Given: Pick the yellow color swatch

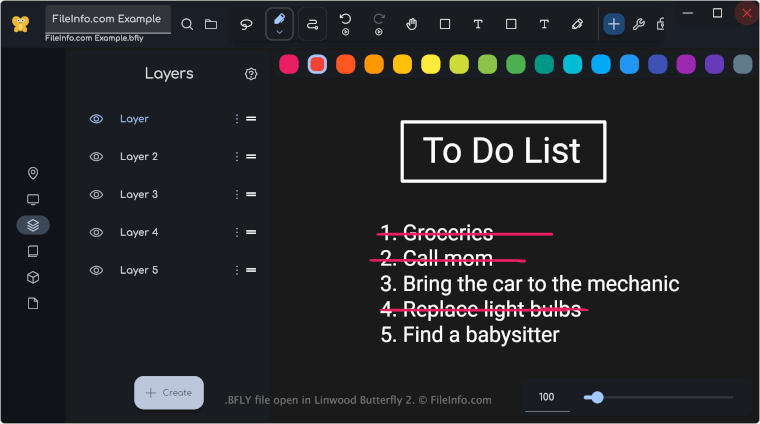Looking at the screenshot, I should click(430, 64).
